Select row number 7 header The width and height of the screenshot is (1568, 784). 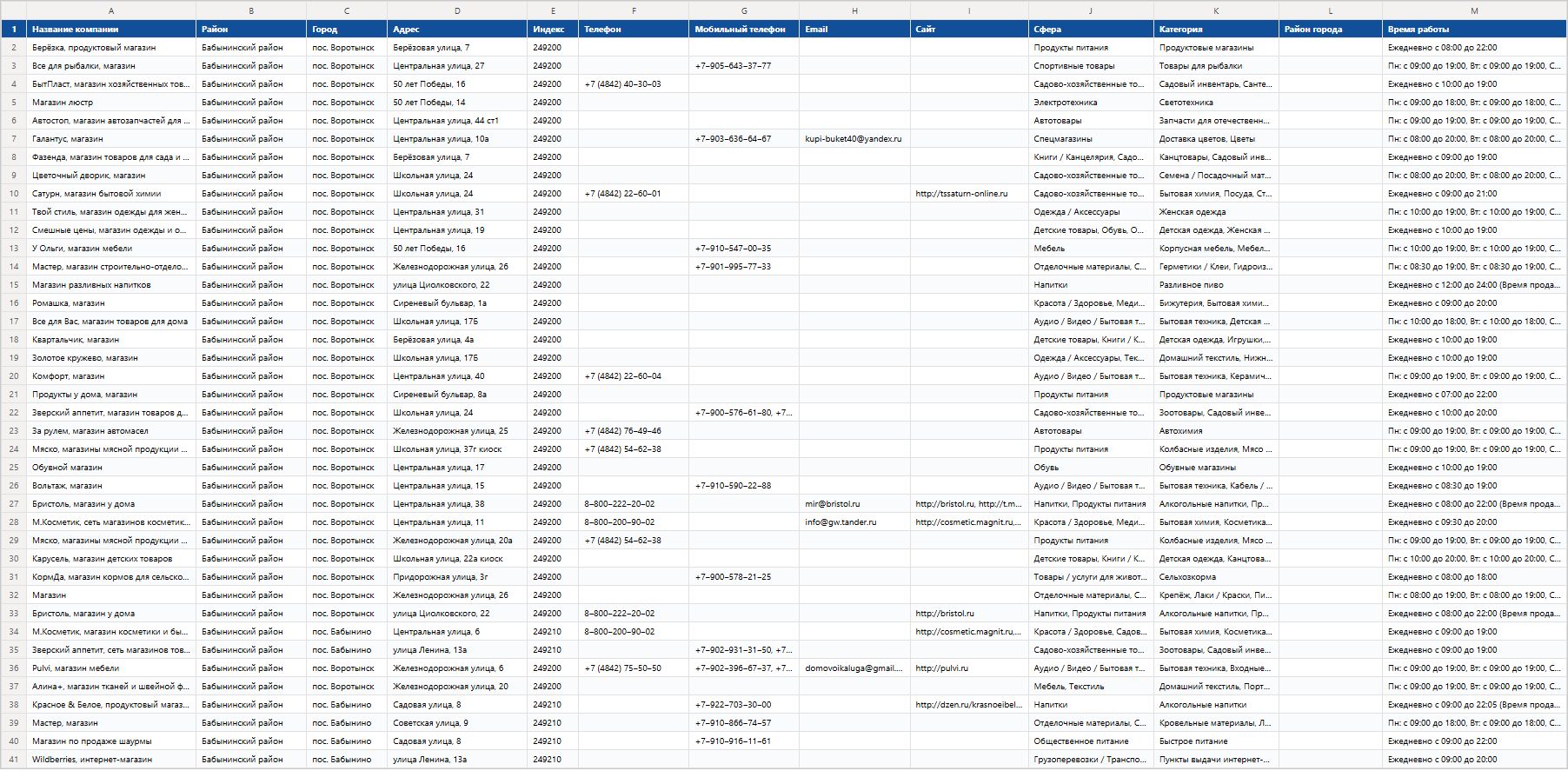pos(14,139)
